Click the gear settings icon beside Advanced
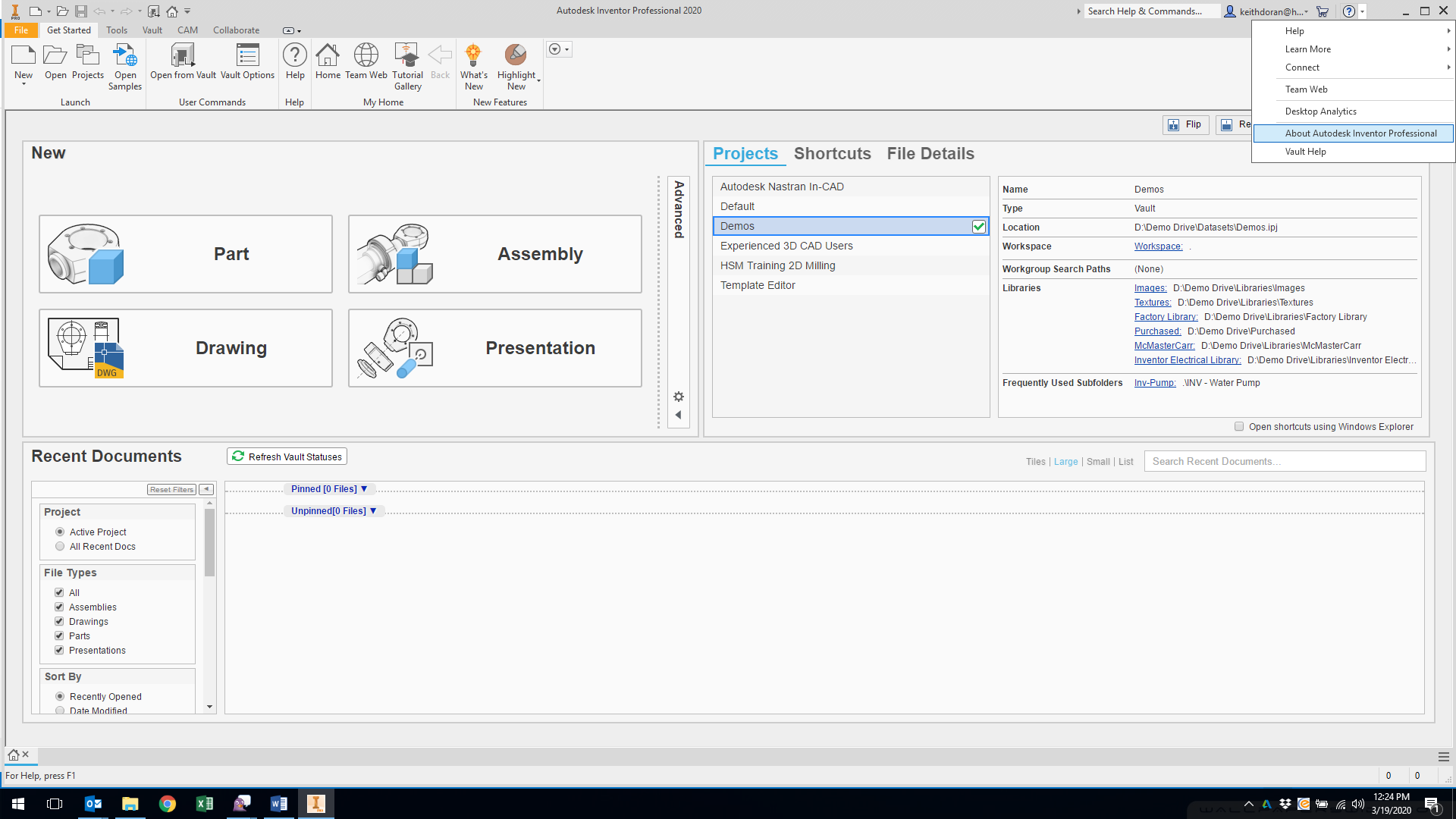Screen dimensions: 1456x819 point(679,397)
